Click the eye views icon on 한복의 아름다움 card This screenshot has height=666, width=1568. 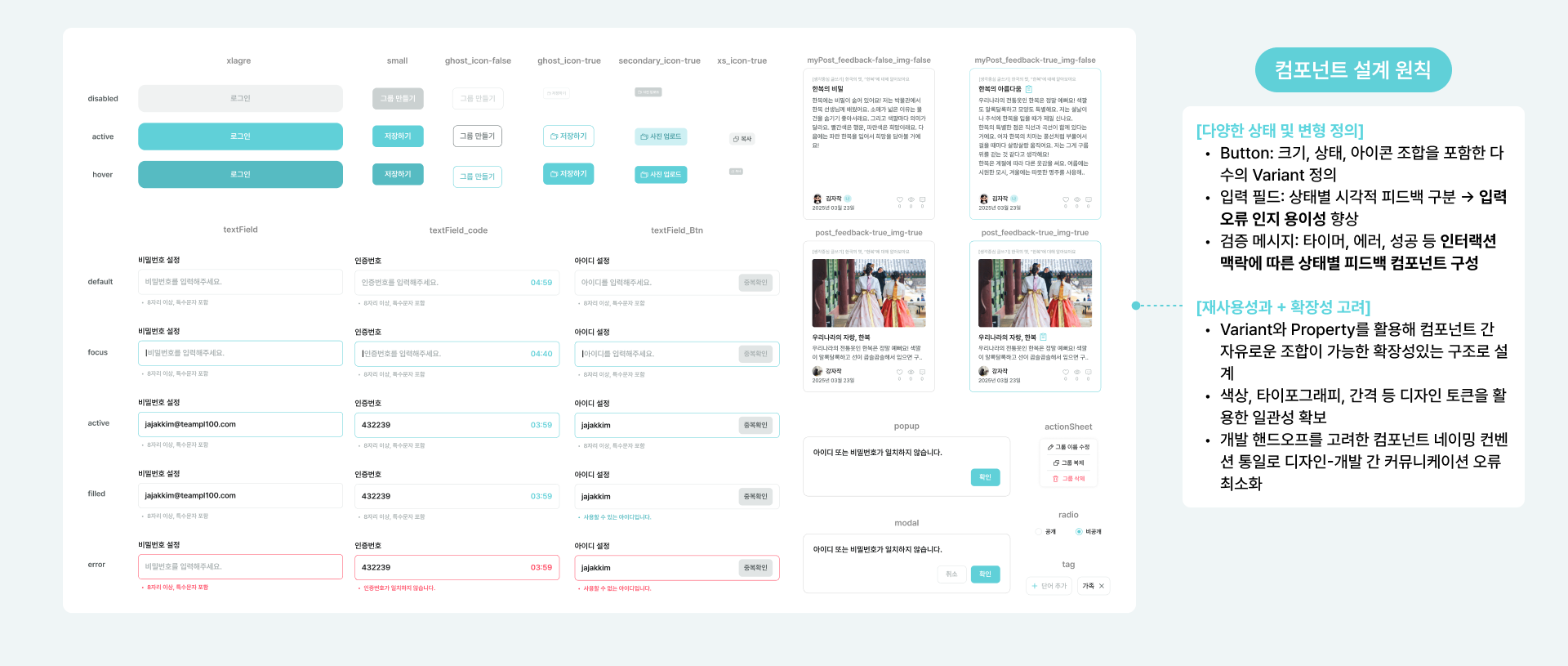[x=1077, y=199]
